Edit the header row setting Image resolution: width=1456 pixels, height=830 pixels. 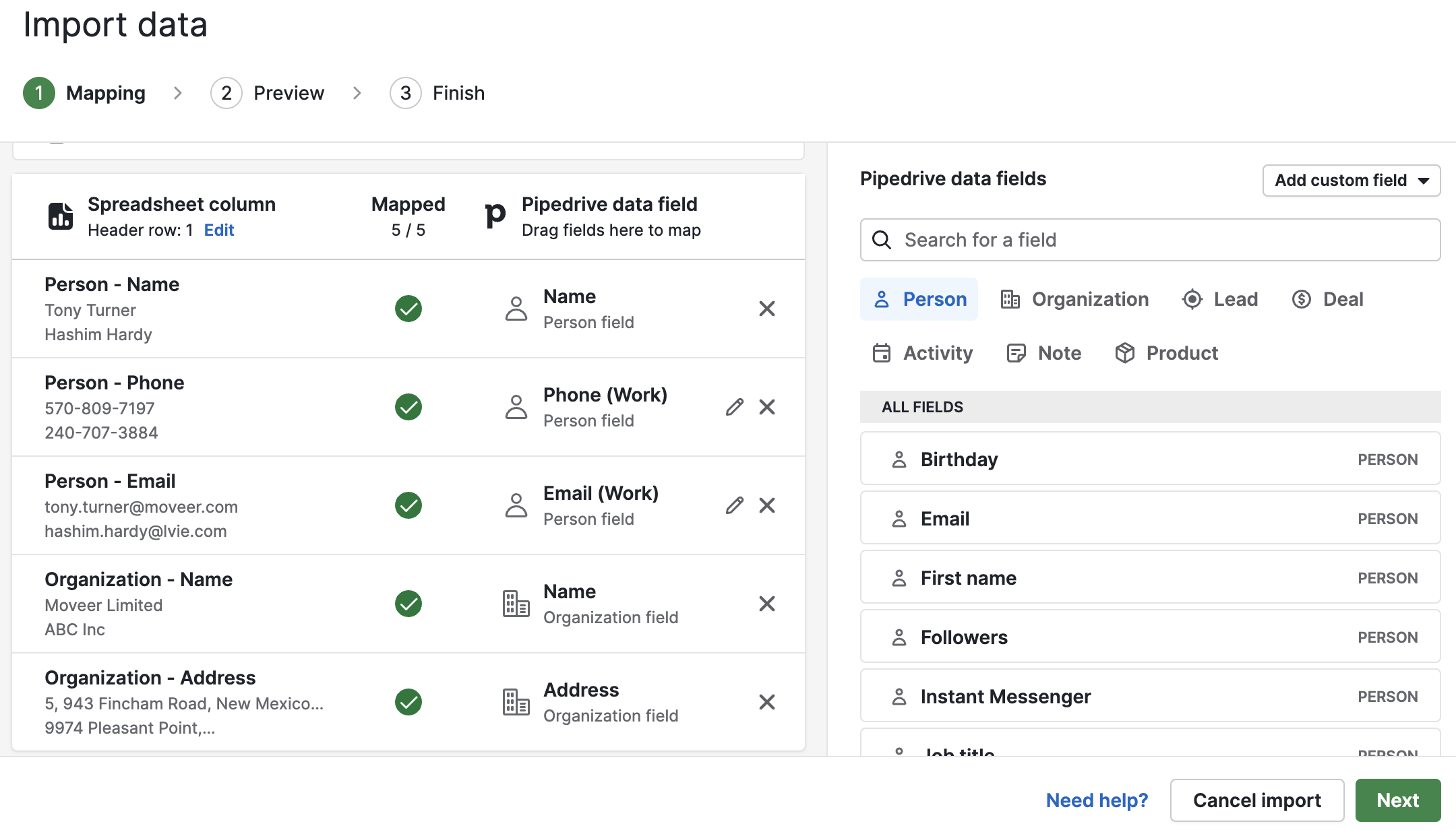[x=218, y=230]
